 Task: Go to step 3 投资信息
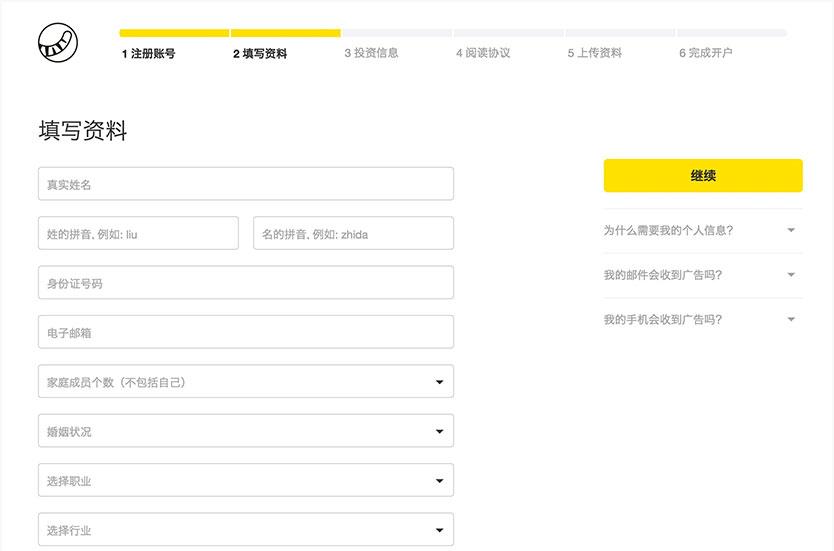point(371,53)
